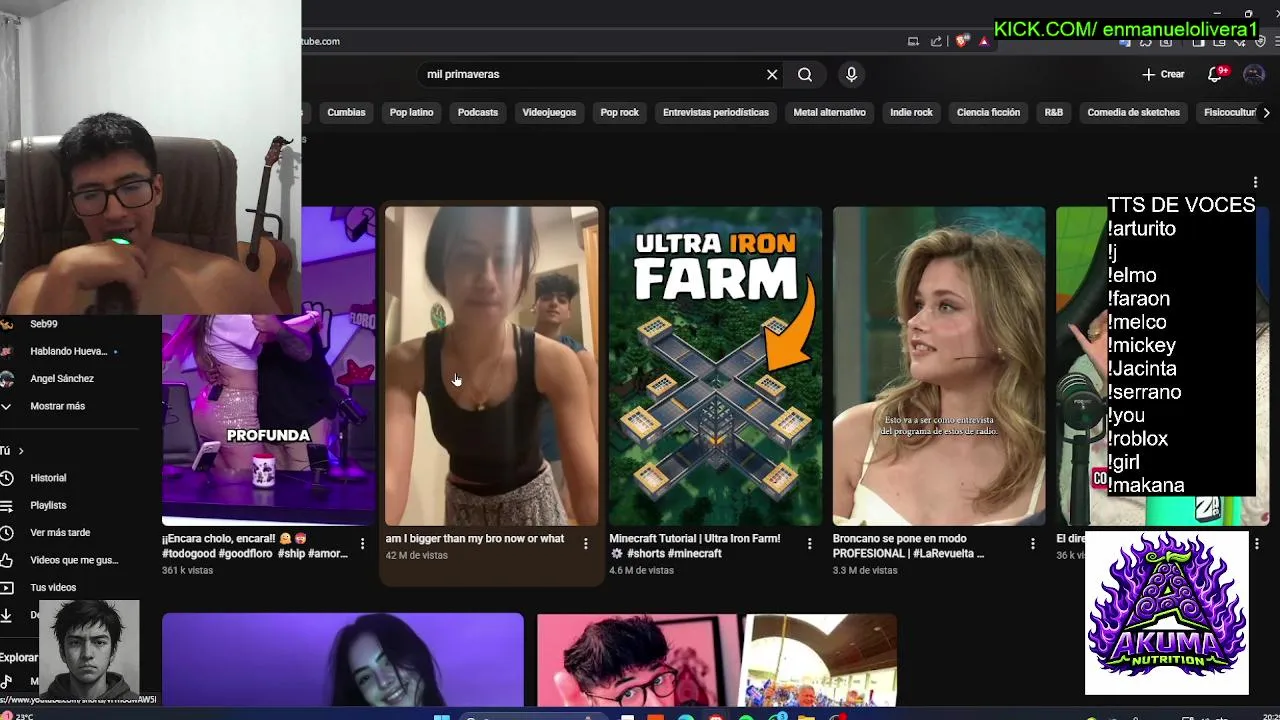This screenshot has height=720, width=1280.
Task: Open the Ultra Iron Farm short thumbnail
Action: click(x=715, y=366)
